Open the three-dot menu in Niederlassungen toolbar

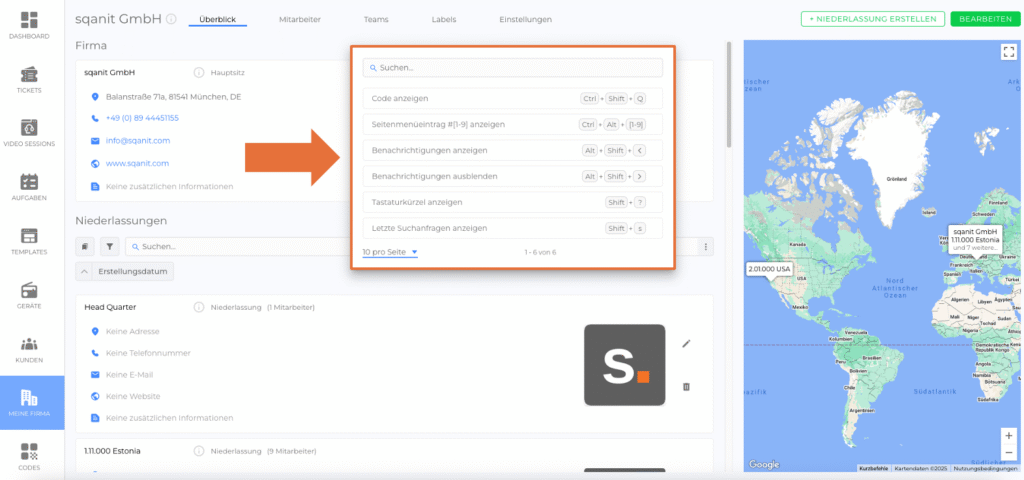click(706, 246)
